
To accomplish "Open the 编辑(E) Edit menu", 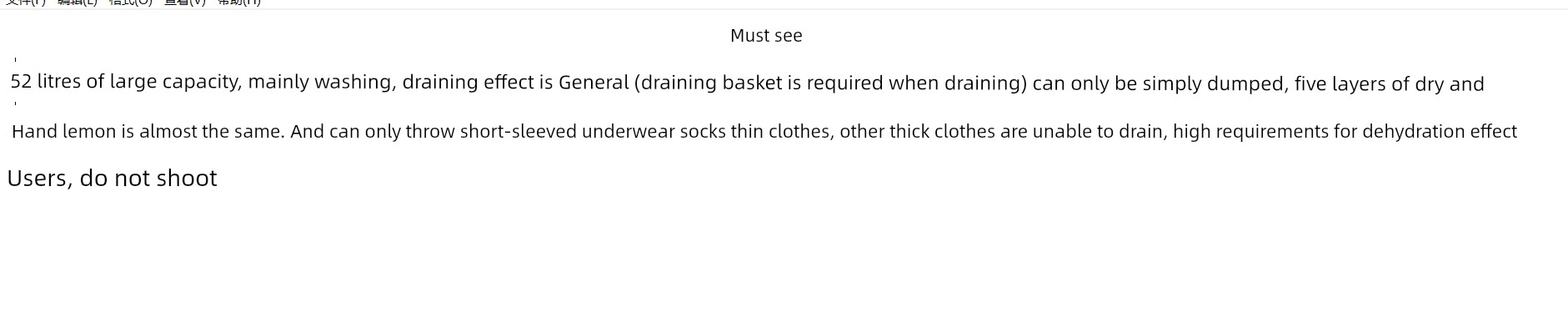I will [x=78, y=3].
